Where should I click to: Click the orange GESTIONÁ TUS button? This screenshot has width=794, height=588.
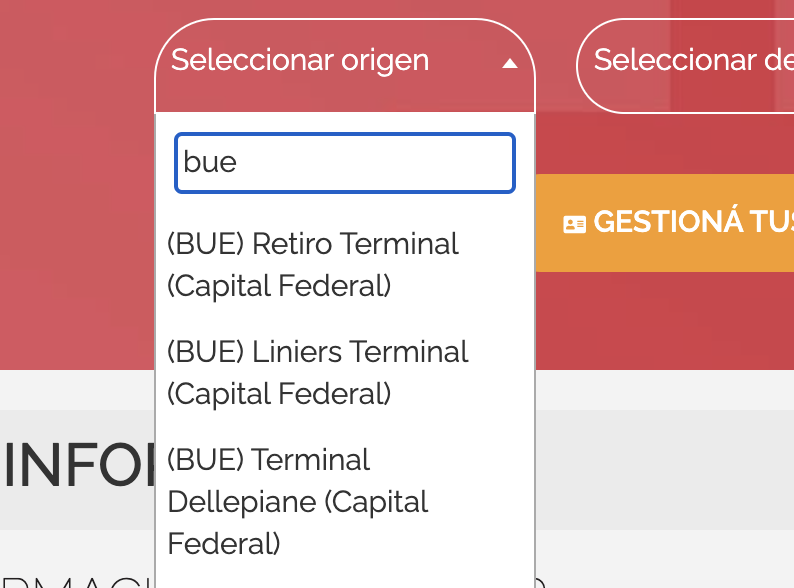click(665, 223)
